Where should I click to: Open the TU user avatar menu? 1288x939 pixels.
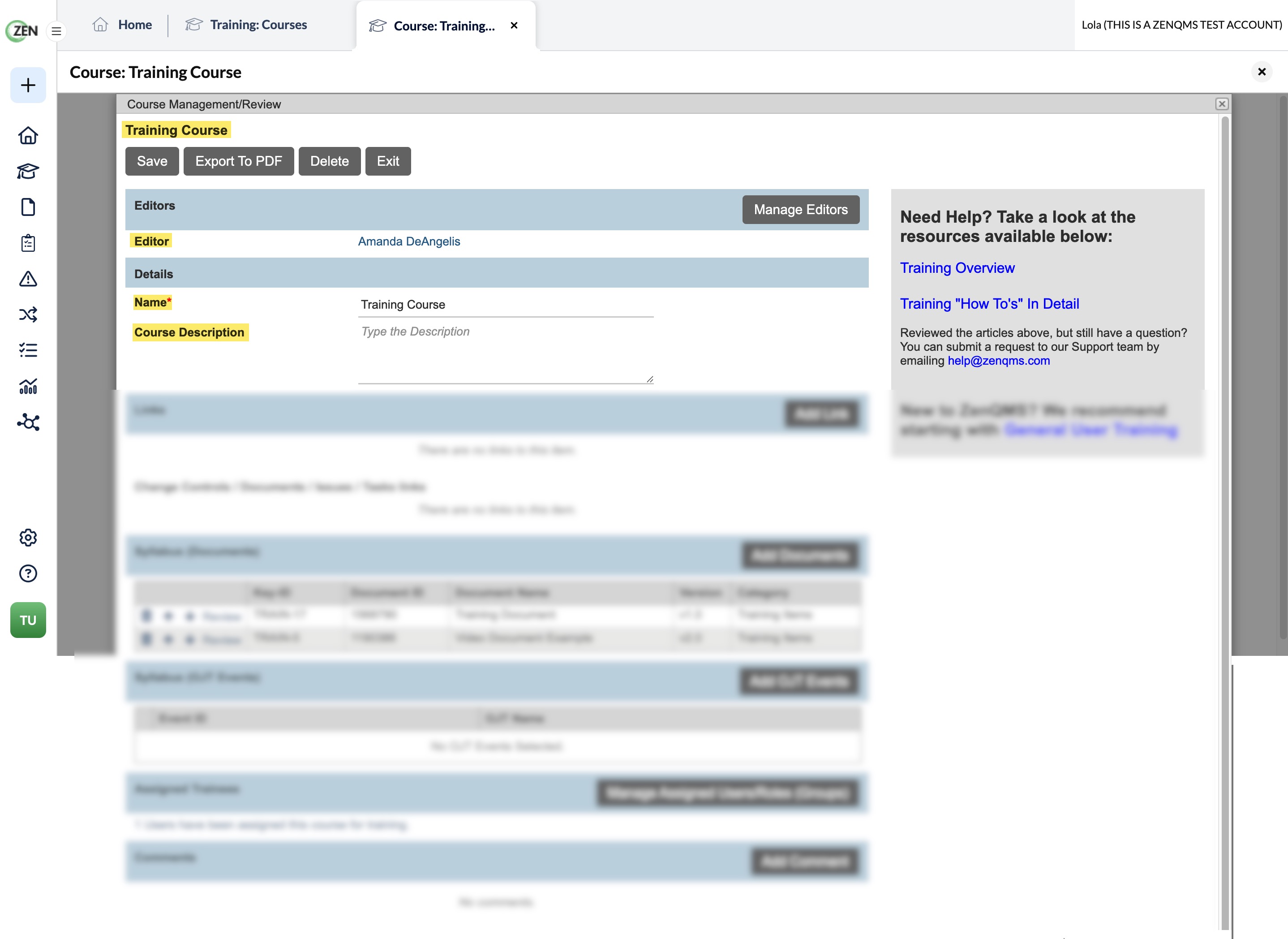click(28, 620)
